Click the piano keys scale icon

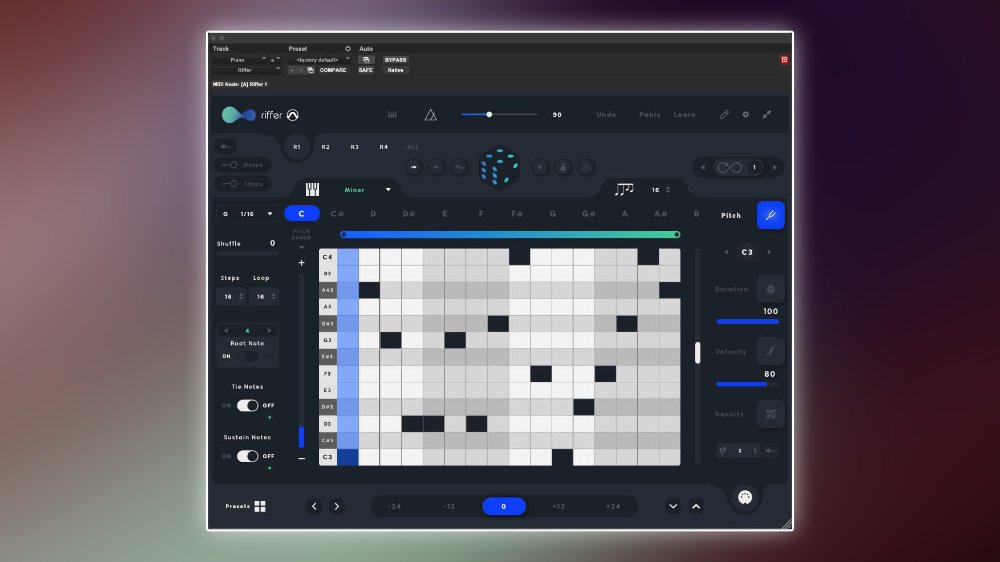point(312,189)
